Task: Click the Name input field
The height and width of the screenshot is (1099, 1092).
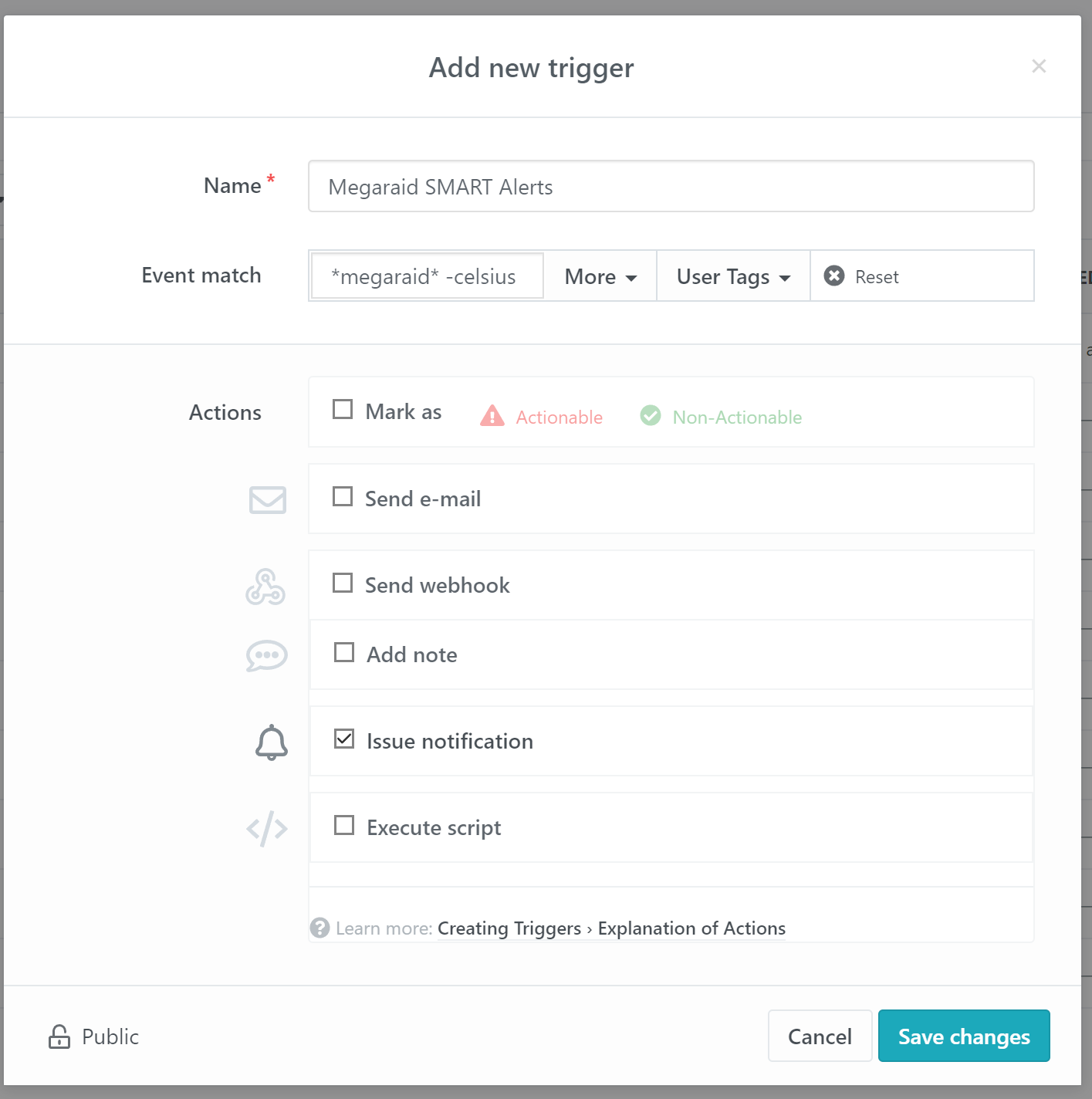Action: click(x=670, y=186)
